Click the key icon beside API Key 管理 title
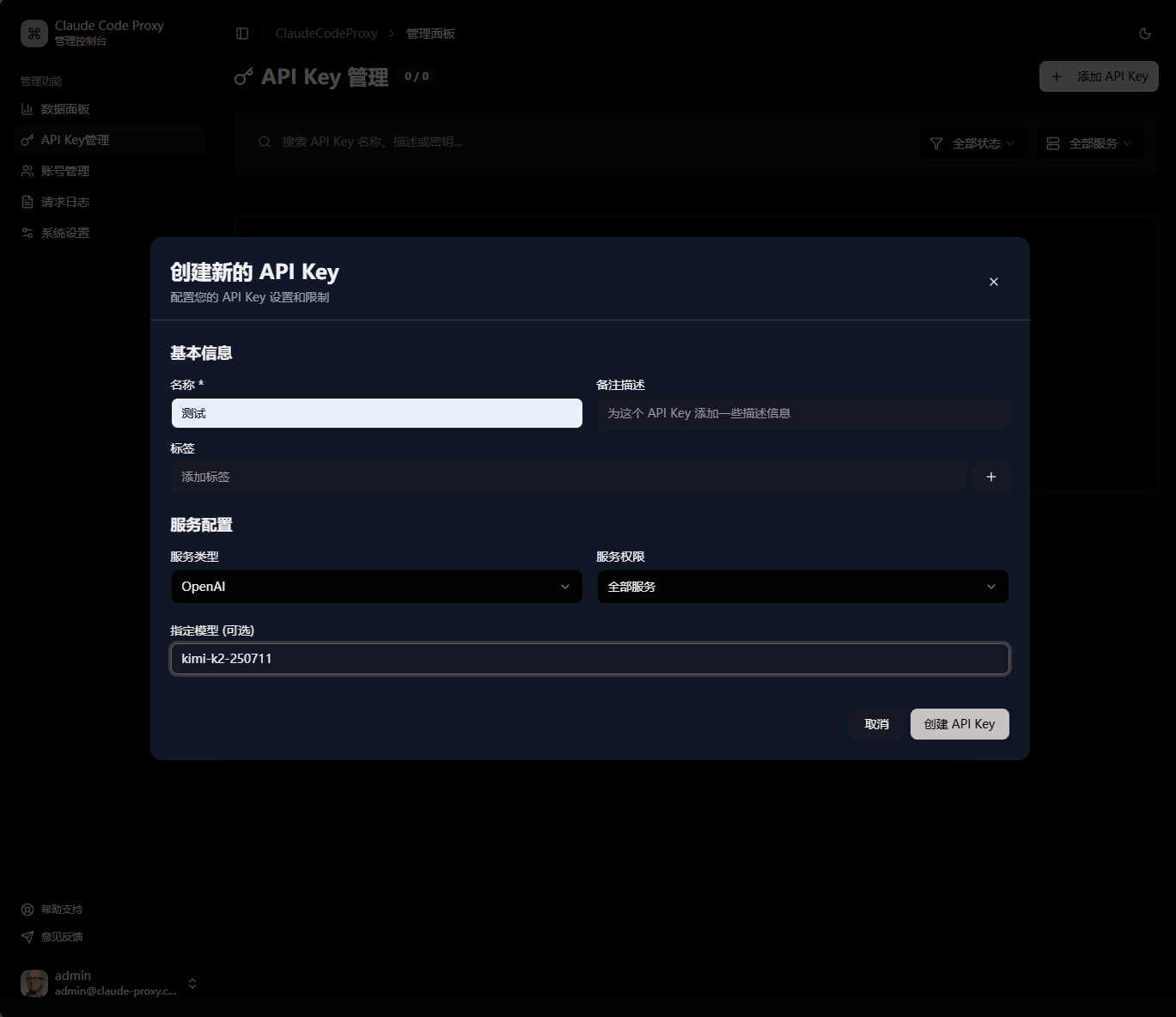Viewport: 1176px width, 1017px height. click(x=244, y=76)
